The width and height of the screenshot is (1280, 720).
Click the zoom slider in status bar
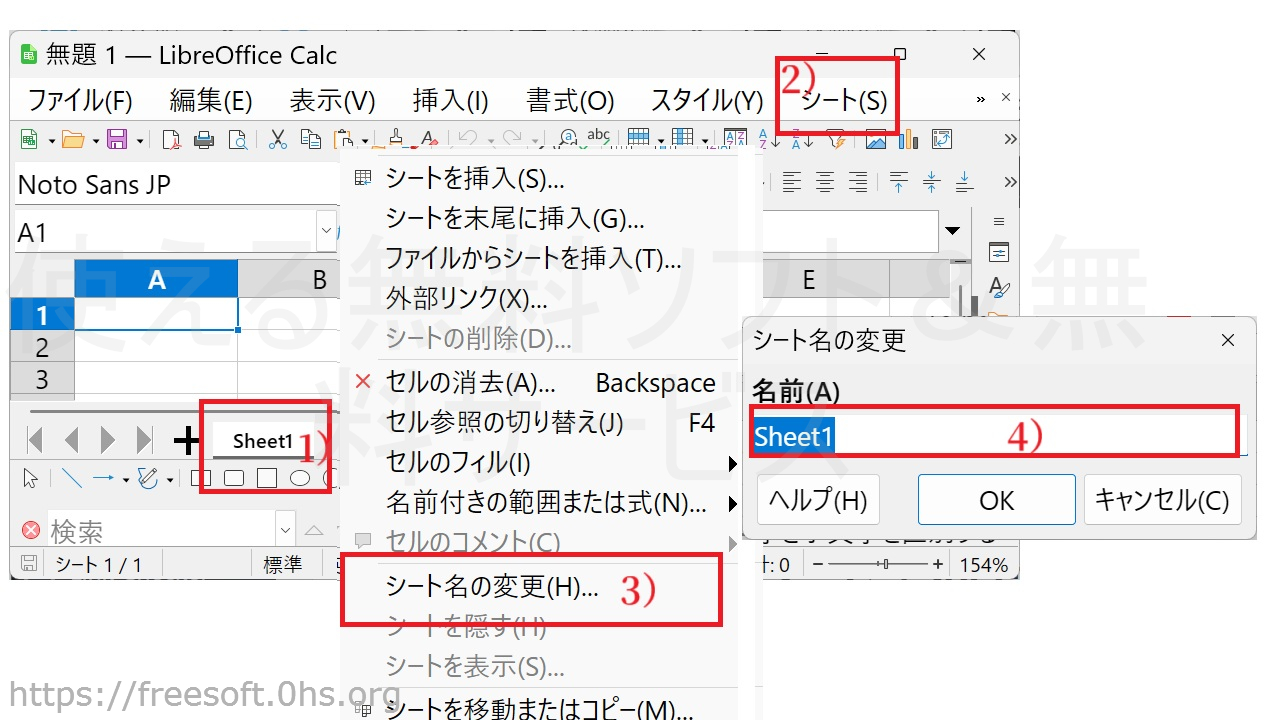point(880,565)
